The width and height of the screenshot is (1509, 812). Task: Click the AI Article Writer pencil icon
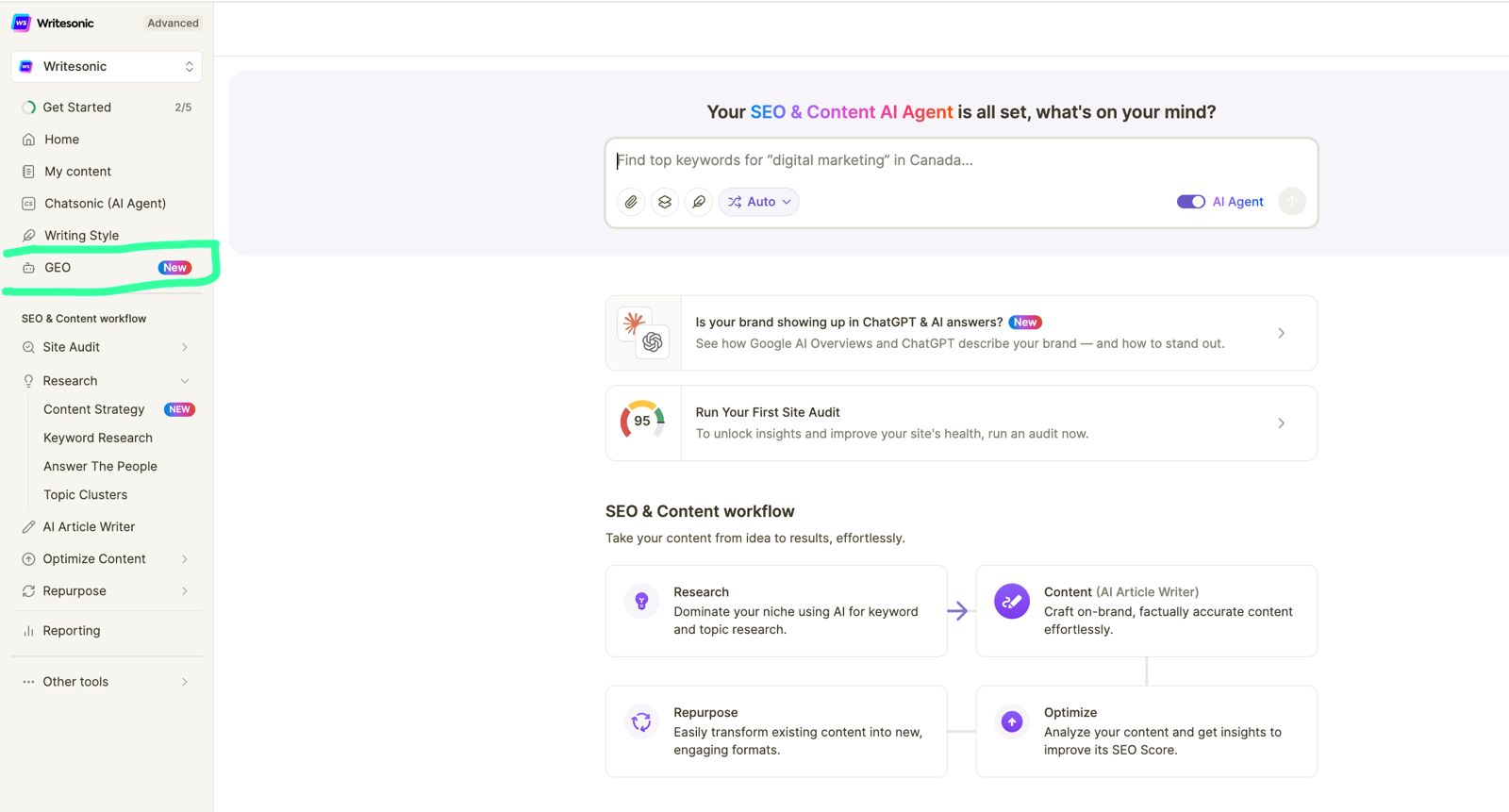pyautogui.click(x=28, y=527)
